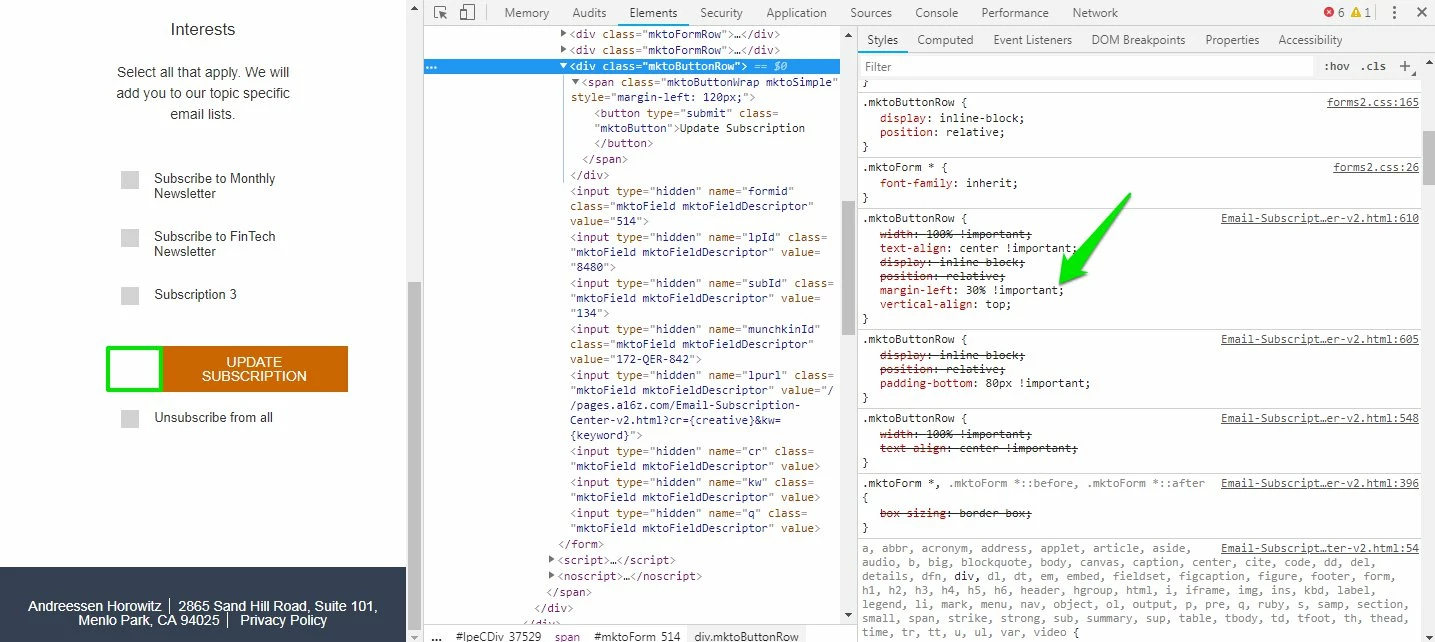Screen dimensions: 1435x642
Task: Select div.mktoButtonRow in the breadcrumb bar
Action: tap(747, 636)
